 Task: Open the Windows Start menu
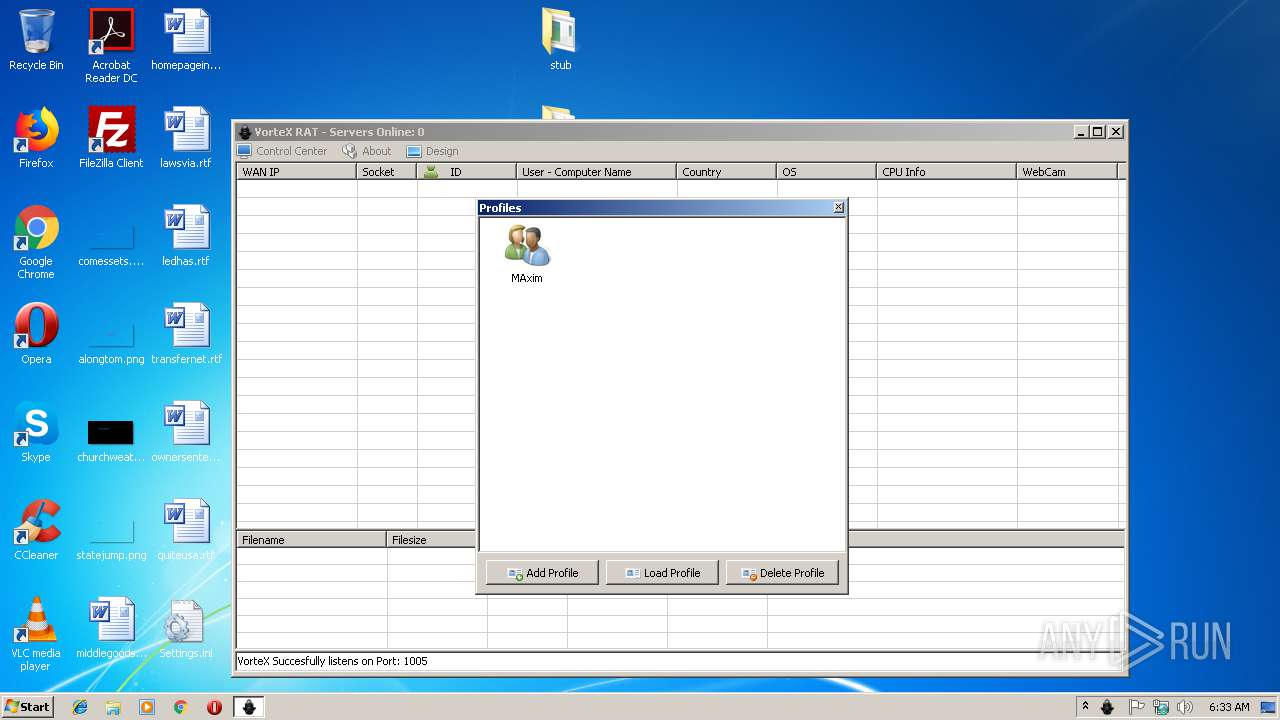click(x=28, y=706)
